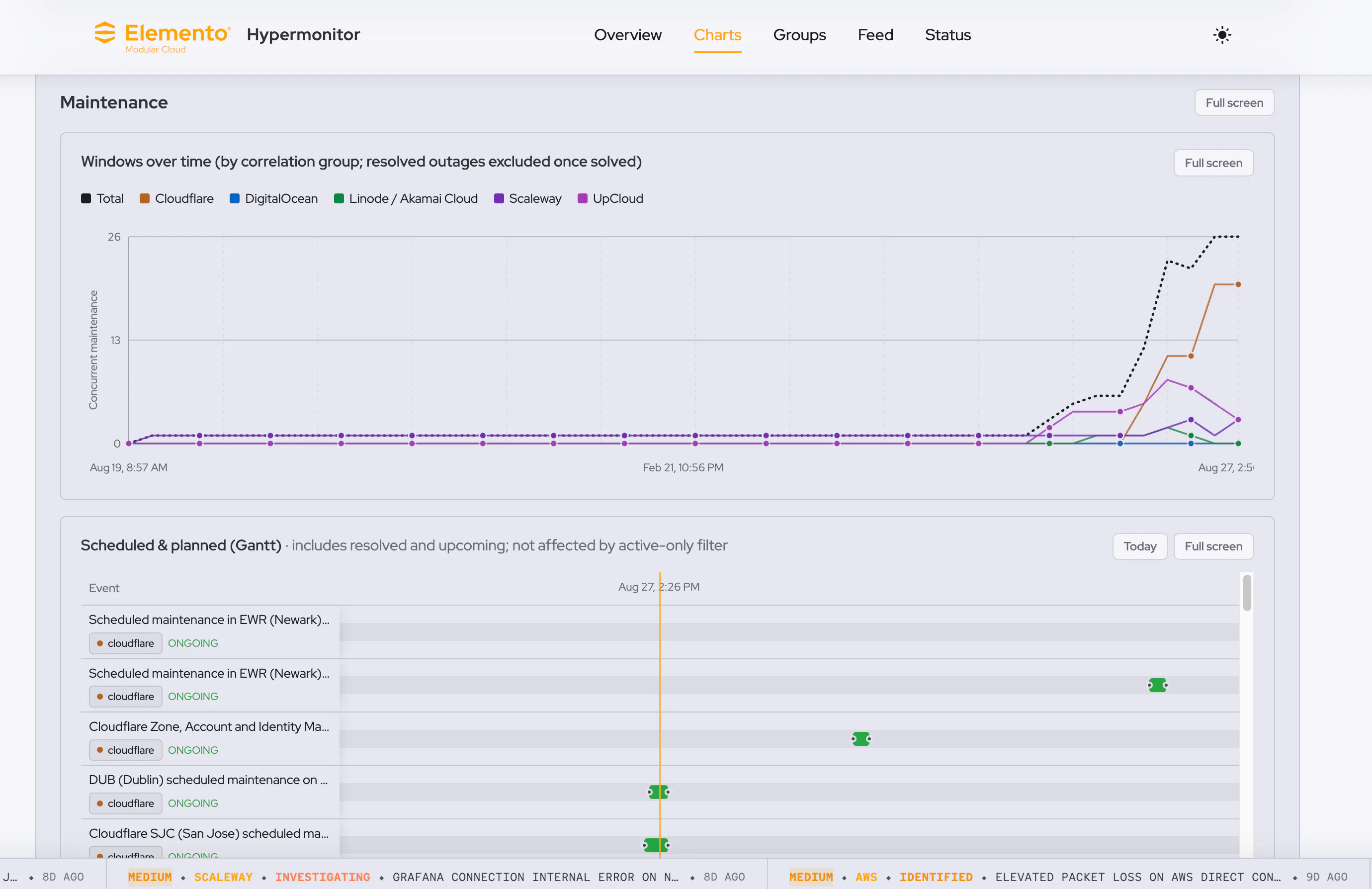The image size is (1372, 889).
Task: Click cloudflare tag on DUB Dublin row
Action: (x=125, y=803)
